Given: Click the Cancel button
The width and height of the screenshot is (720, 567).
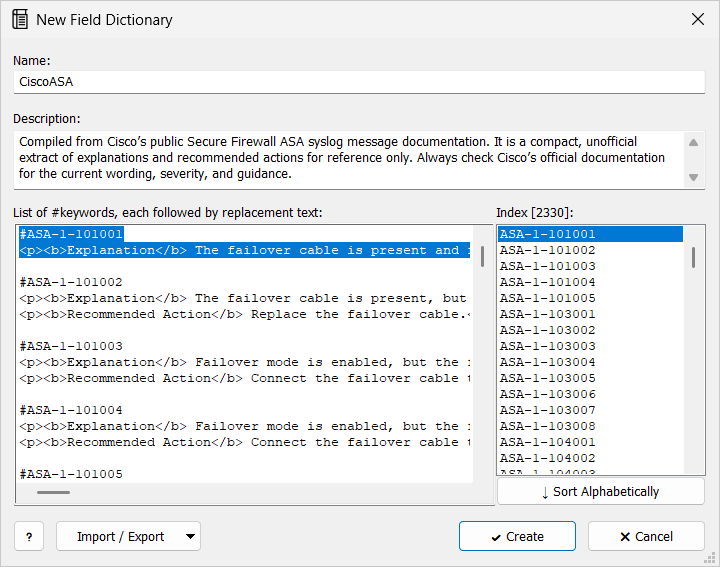Looking at the screenshot, I should pos(646,536).
